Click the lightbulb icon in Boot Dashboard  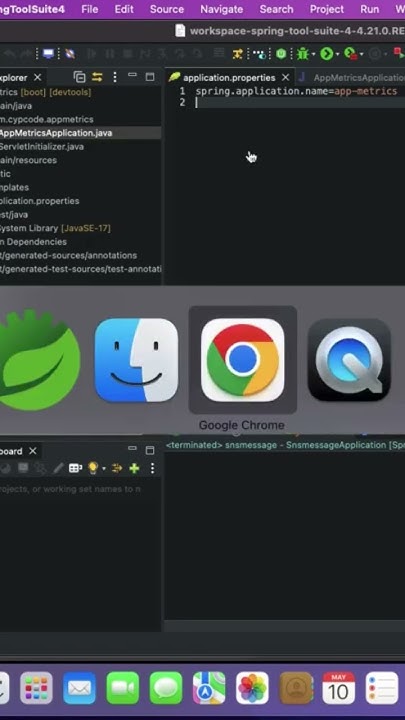pos(93,468)
